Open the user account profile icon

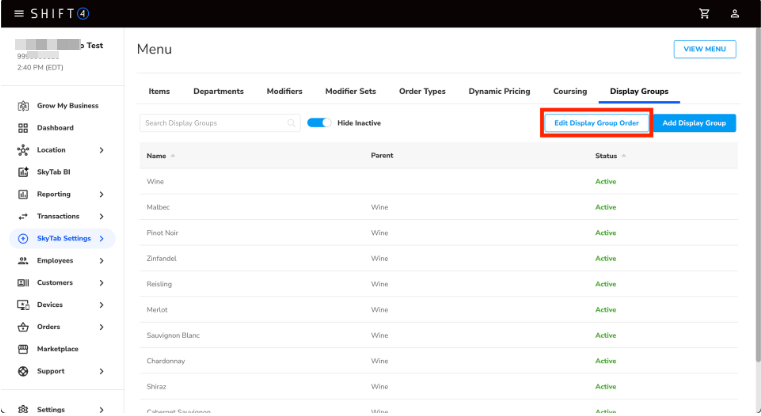click(x=735, y=13)
